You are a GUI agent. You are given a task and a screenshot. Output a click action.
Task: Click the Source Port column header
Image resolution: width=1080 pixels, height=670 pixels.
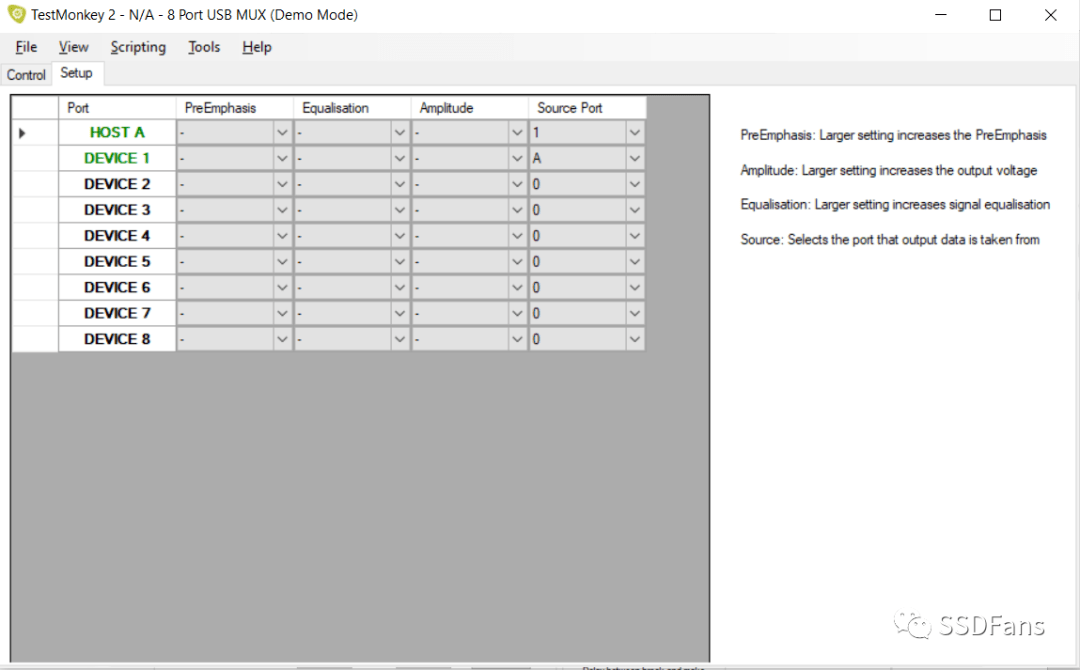pyautogui.click(x=588, y=108)
